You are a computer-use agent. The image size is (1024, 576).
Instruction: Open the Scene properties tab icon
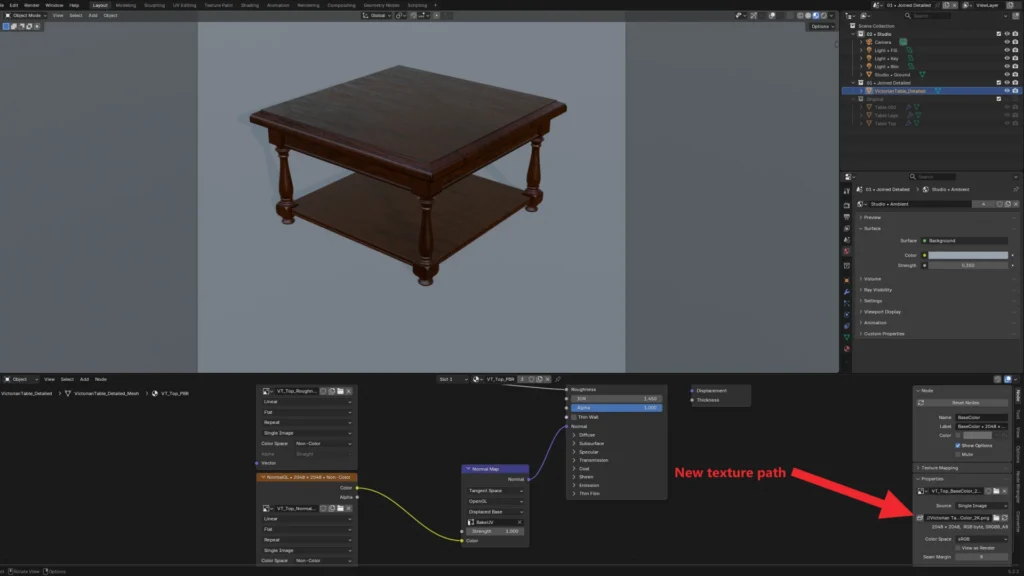click(x=846, y=240)
